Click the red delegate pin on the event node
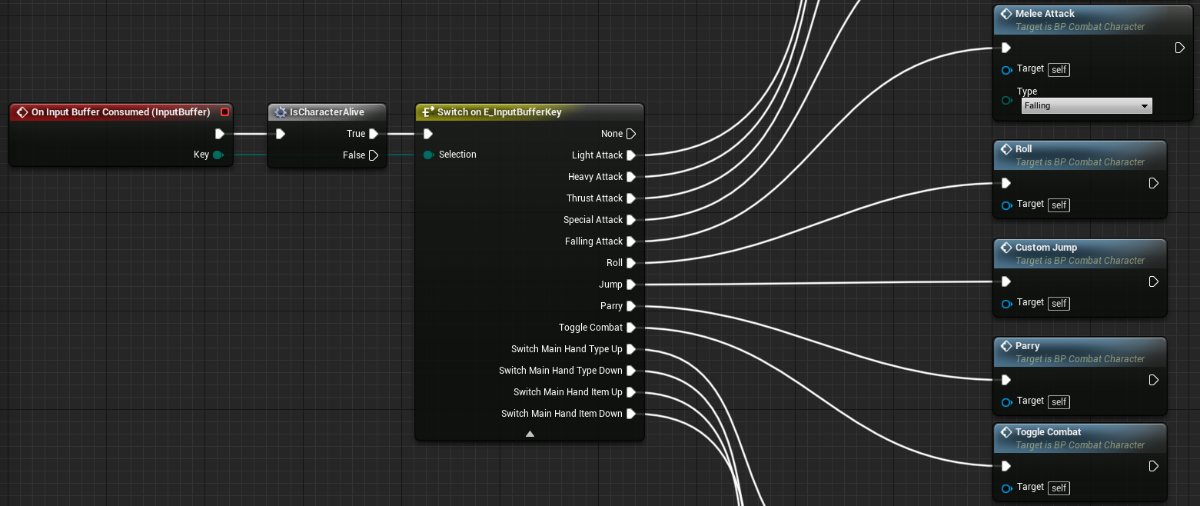The height and width of the screenshot is (506, 1200). (x=225, y=112)
